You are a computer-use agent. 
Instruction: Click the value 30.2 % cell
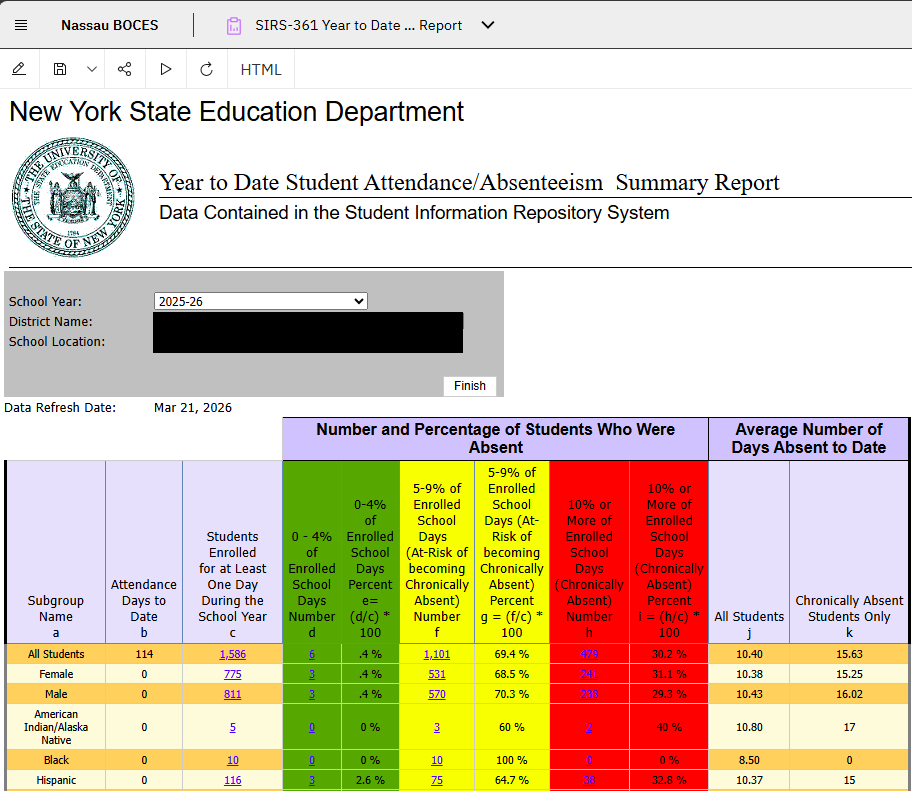pos(669,654)
